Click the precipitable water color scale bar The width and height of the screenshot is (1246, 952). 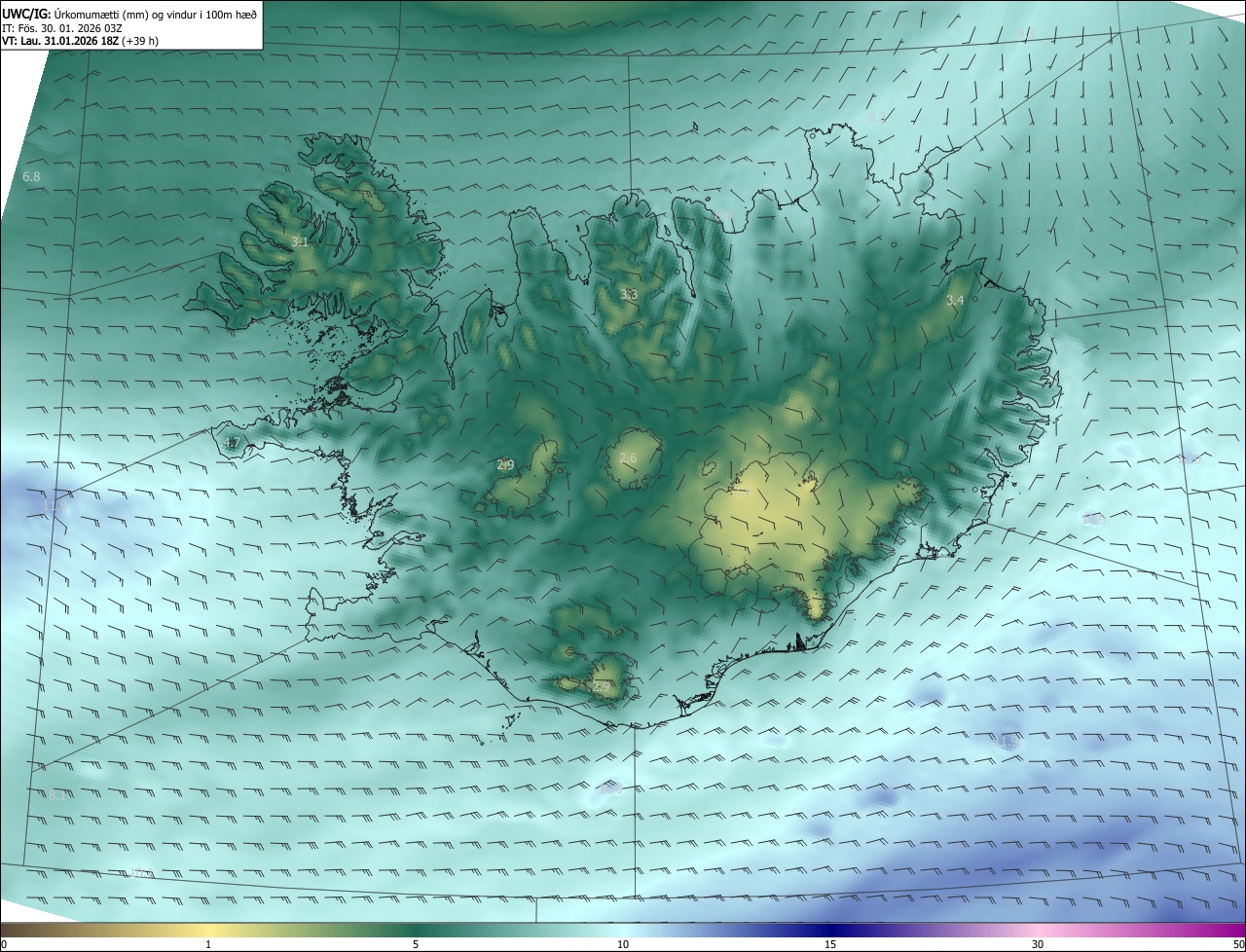pos(623,930)
